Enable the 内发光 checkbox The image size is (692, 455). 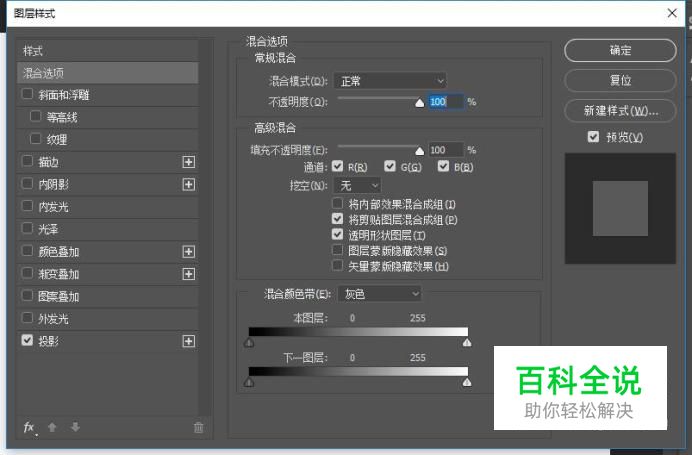[x=27, y=206]
